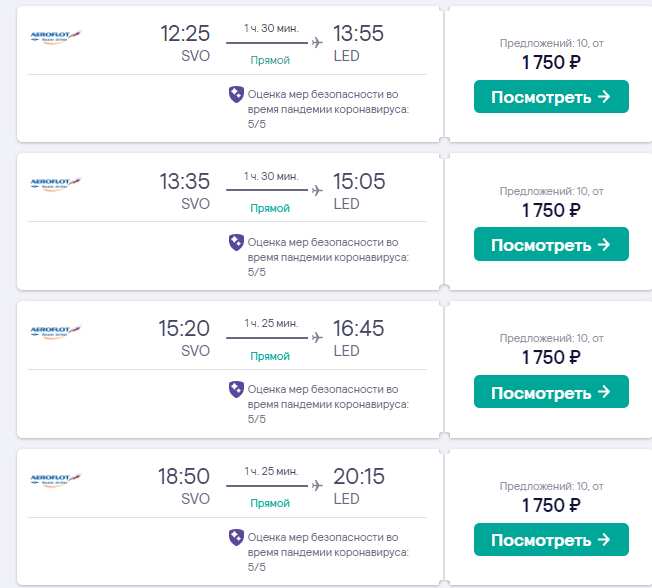Click safety shield icon on the 12:25 flight
Image resolution: width=652 pixels, height=588 pixels.
[x=236, y=94]
